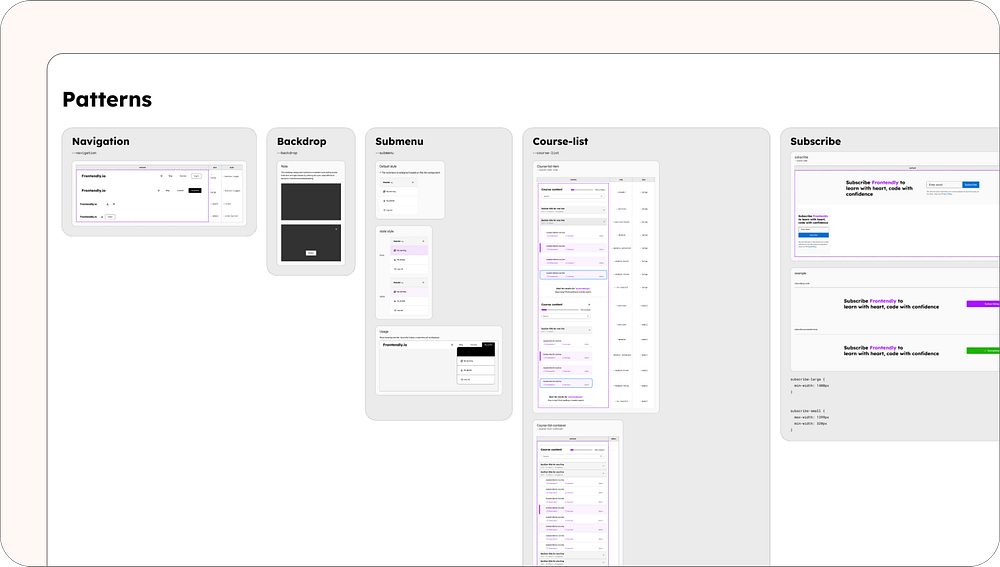Click the "Note" label in the Backdrop card
The image size is (1000, 567).
click(x=284, y=166)
